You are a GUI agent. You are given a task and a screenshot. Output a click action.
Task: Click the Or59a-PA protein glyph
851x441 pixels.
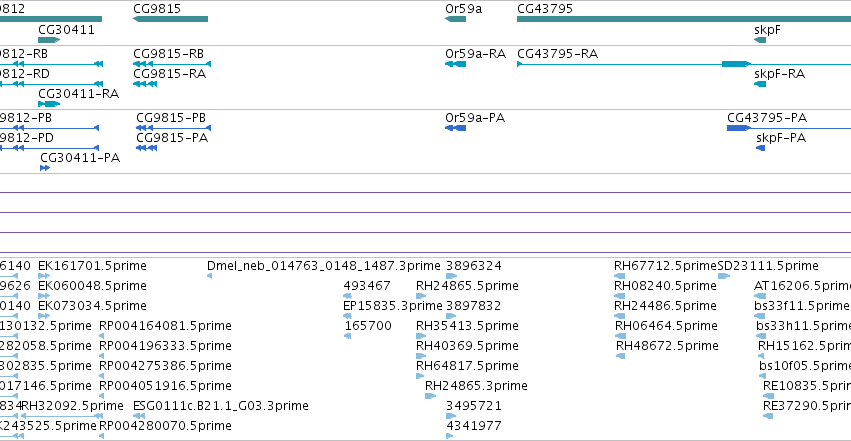pyautogui.click(x=455, y=128)
